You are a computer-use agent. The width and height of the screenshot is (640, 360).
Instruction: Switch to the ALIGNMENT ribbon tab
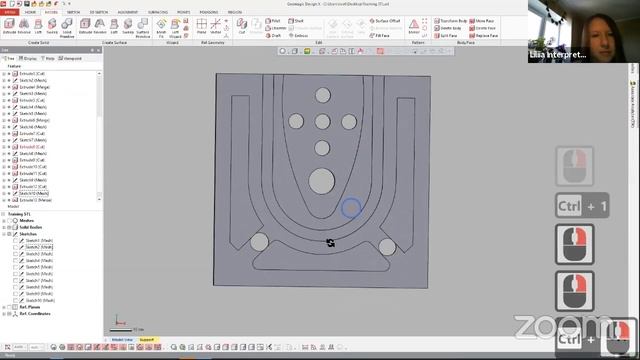pyautogui.click(x=128, y=12)
